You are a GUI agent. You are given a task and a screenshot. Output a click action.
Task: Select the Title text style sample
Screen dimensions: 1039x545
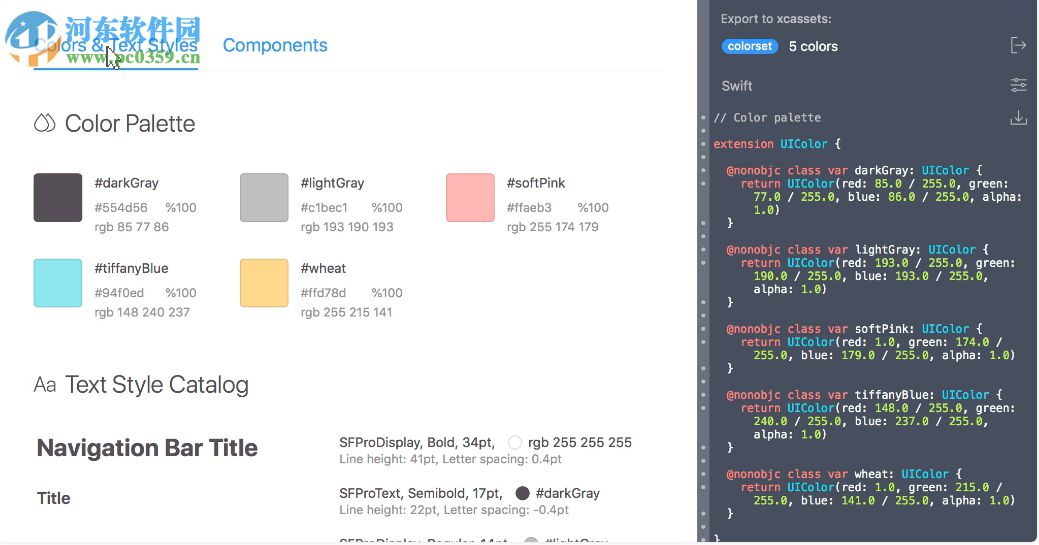[x=54, y=499]
